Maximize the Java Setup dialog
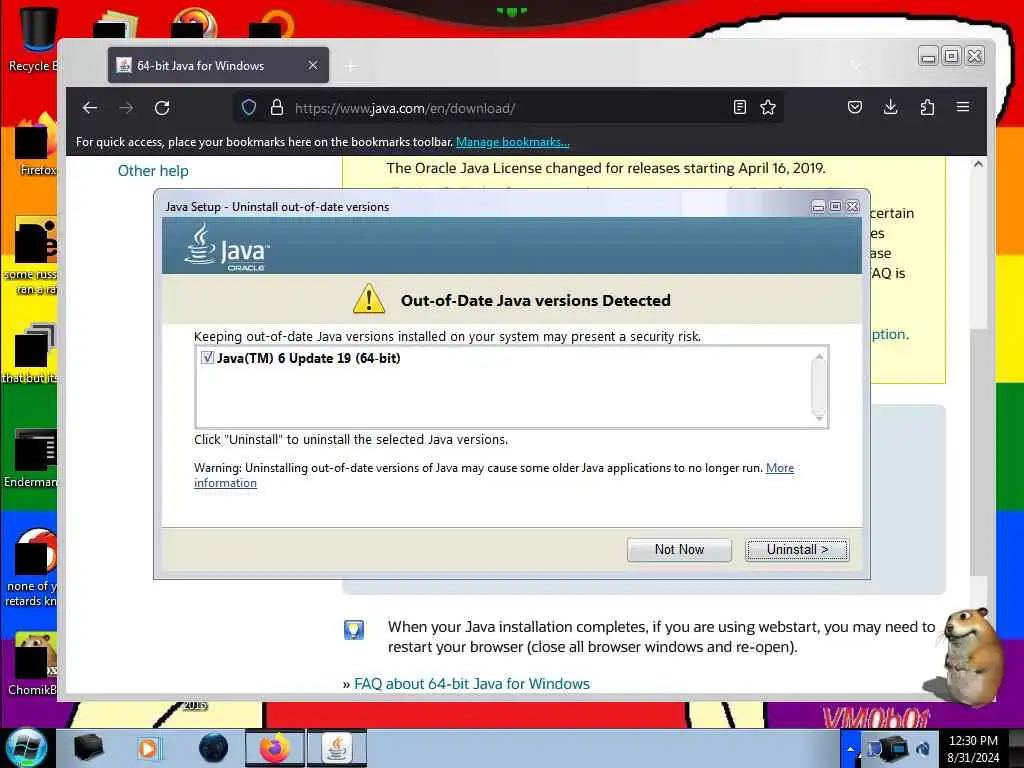This screenshot has width=1024, height=768. point(835,206)
